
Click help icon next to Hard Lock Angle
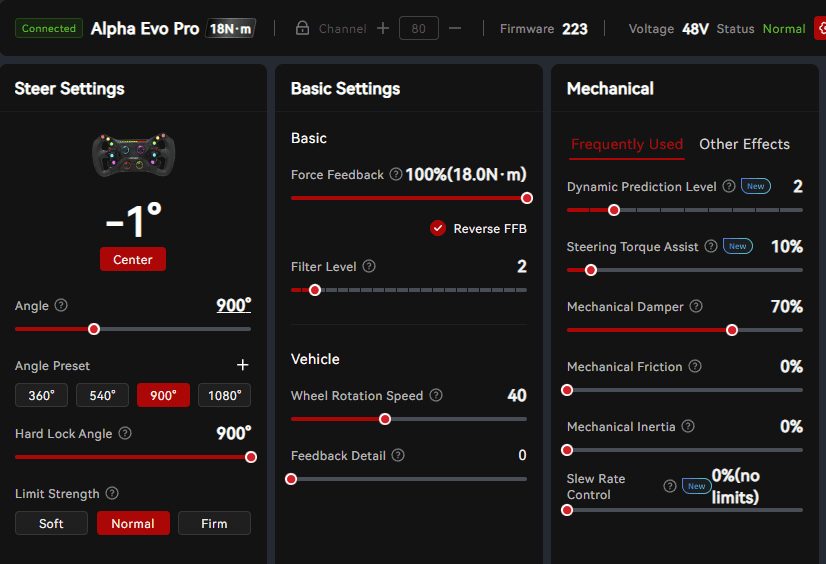point(125,434)
